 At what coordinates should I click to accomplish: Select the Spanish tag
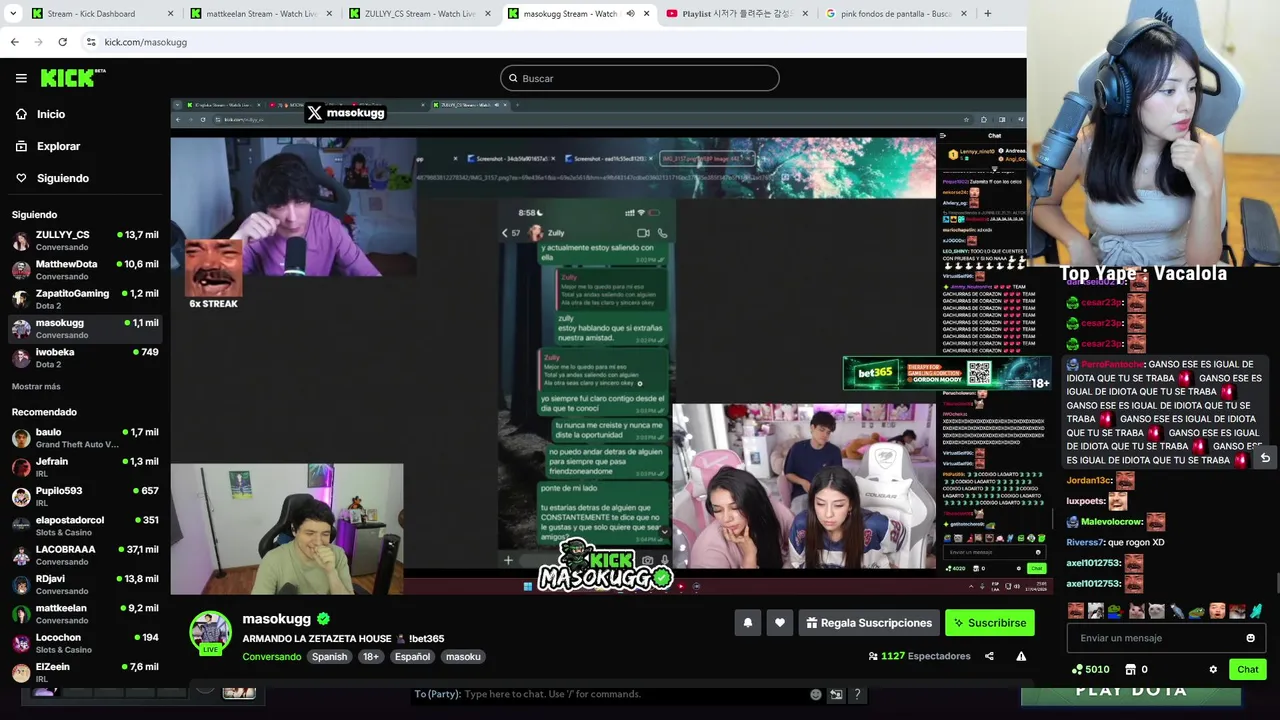(329, 657)
